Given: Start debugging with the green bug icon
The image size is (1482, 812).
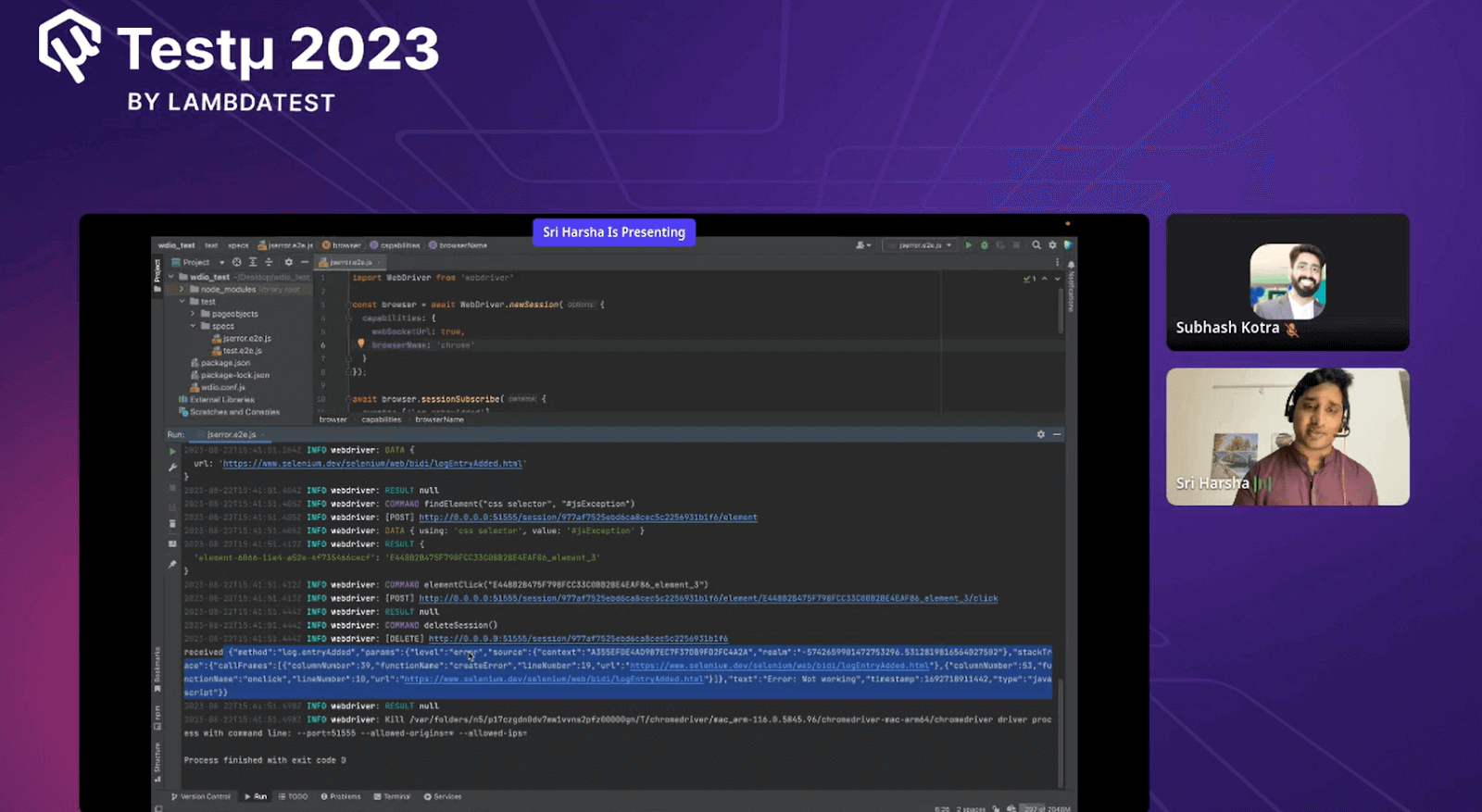Looking at the screenshot, I should pyautogui.click(x=985, y=245).
